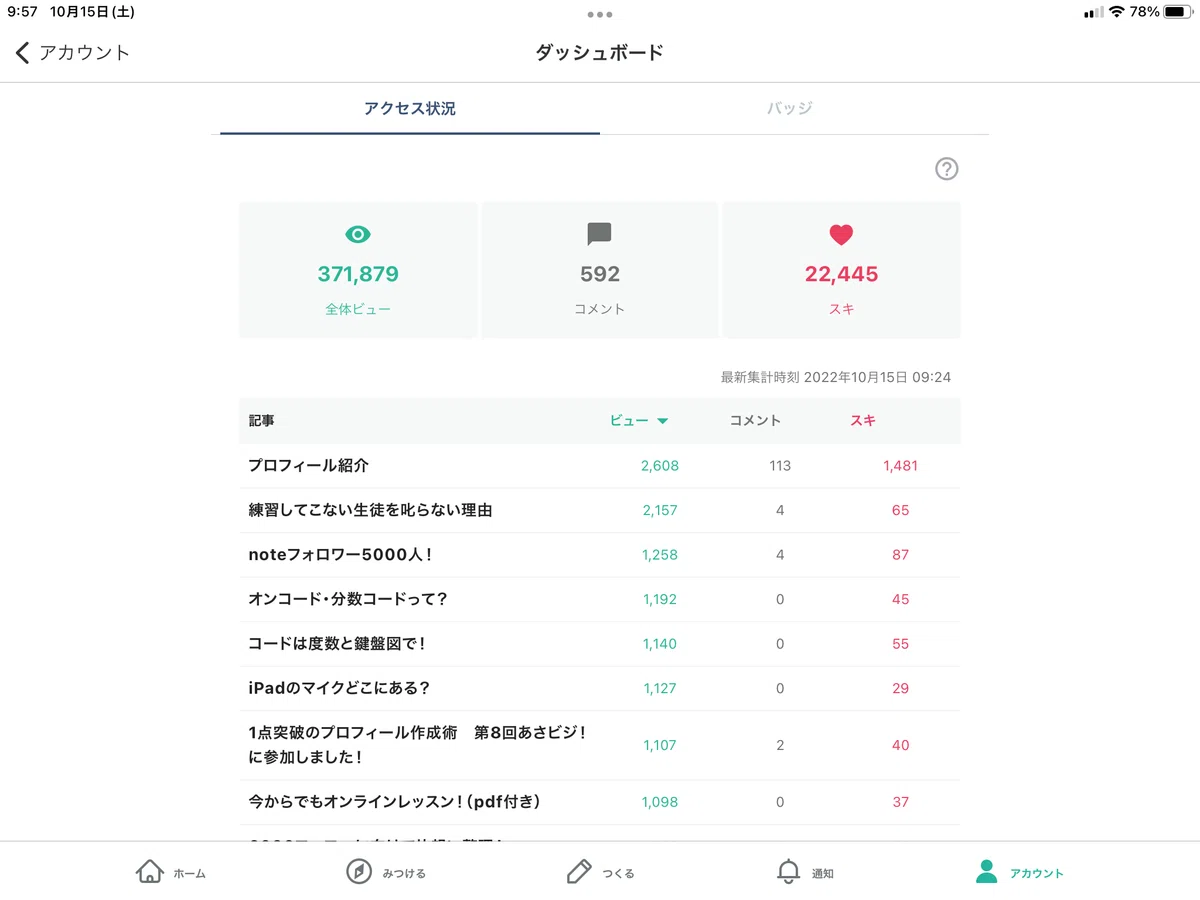Click view count 1,140
The height and width of the screenshot is (900, 1200).
[x=660, y=644]
